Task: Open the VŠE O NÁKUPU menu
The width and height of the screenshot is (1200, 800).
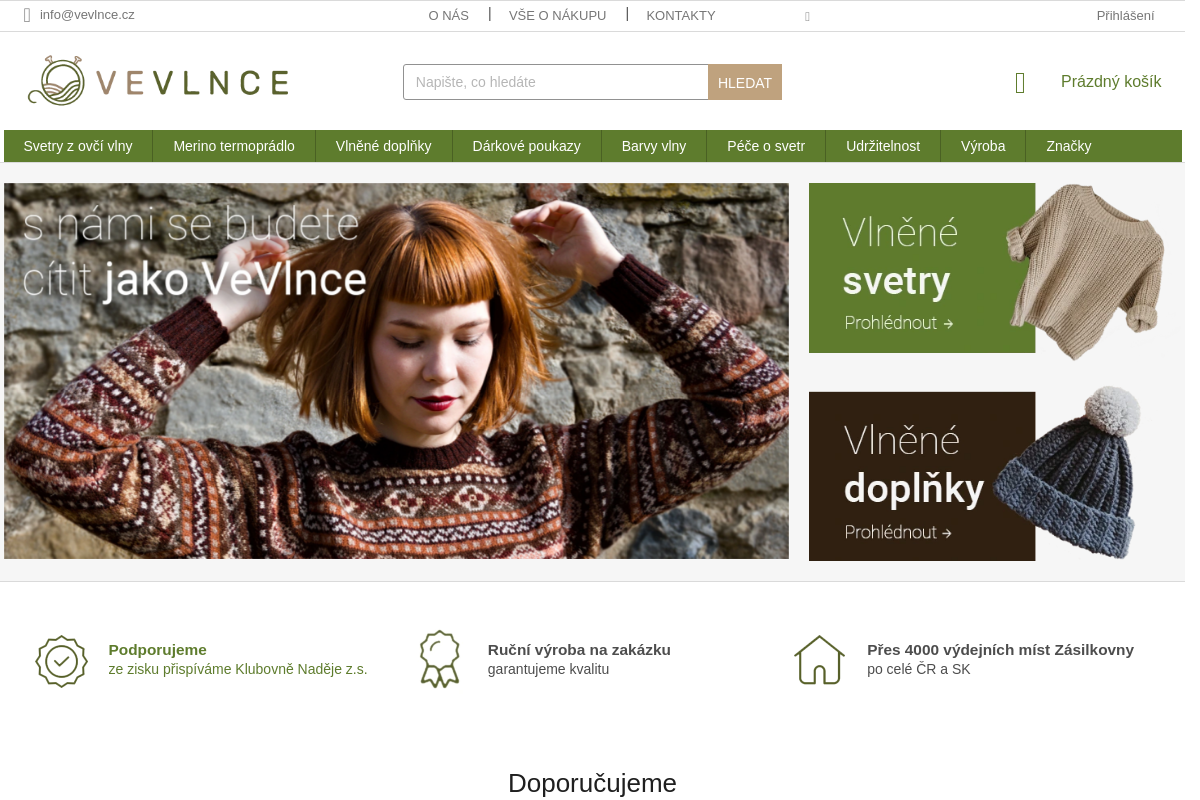Action: 557,15
